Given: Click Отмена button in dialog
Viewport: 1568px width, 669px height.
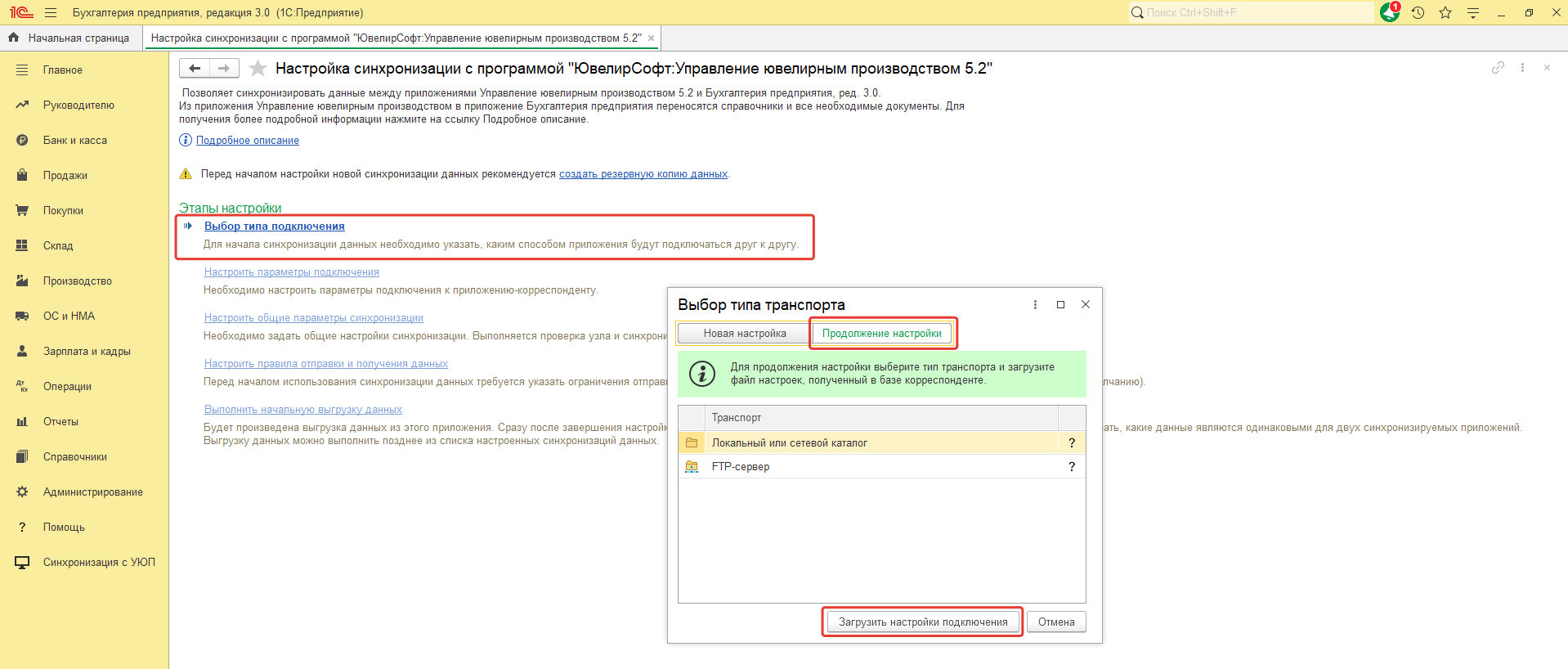Looking at the screenshot, I should pos(1056,622).
